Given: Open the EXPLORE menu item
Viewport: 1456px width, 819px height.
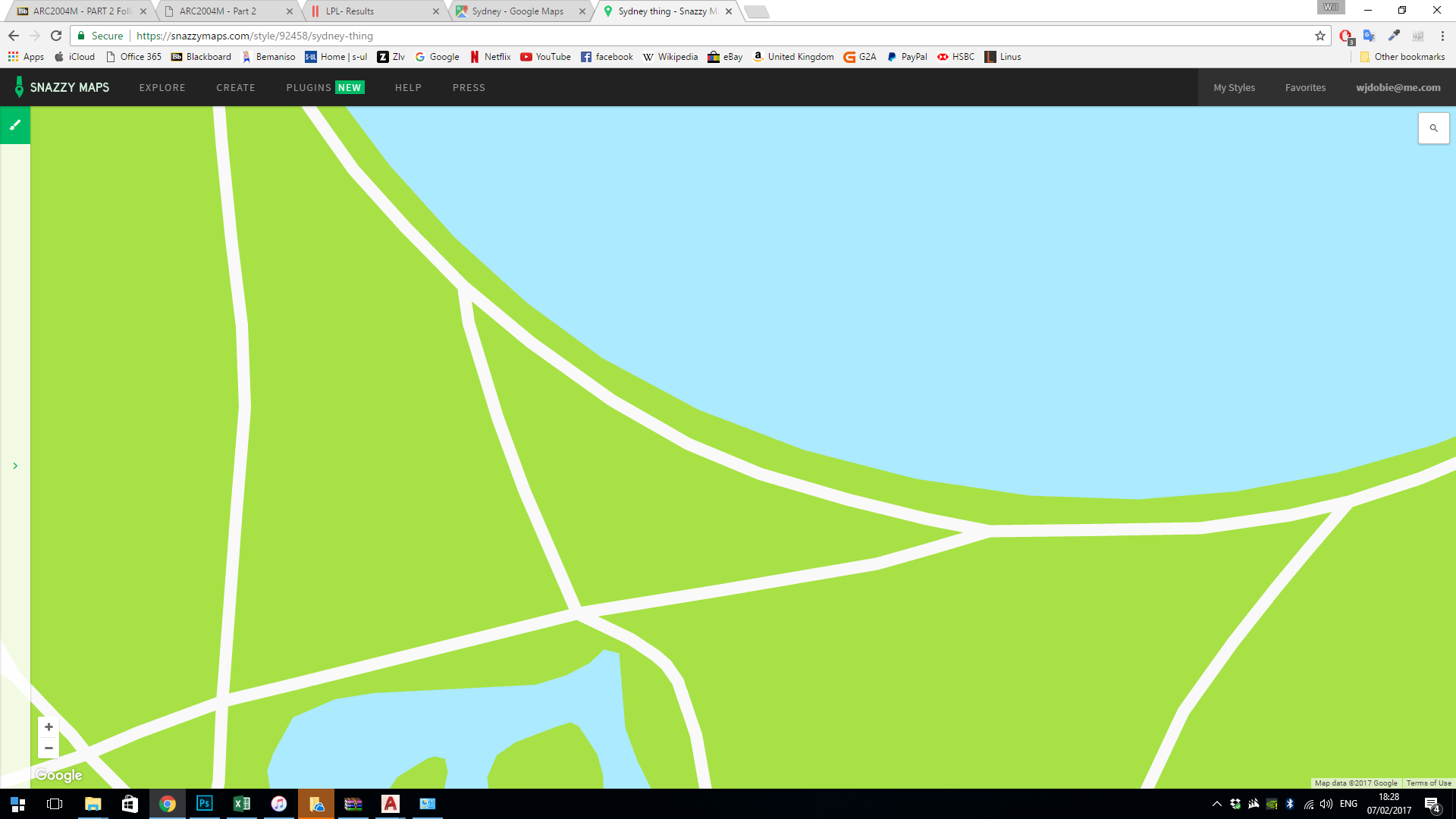Looking at the screenshot, I should pos(162,88).
